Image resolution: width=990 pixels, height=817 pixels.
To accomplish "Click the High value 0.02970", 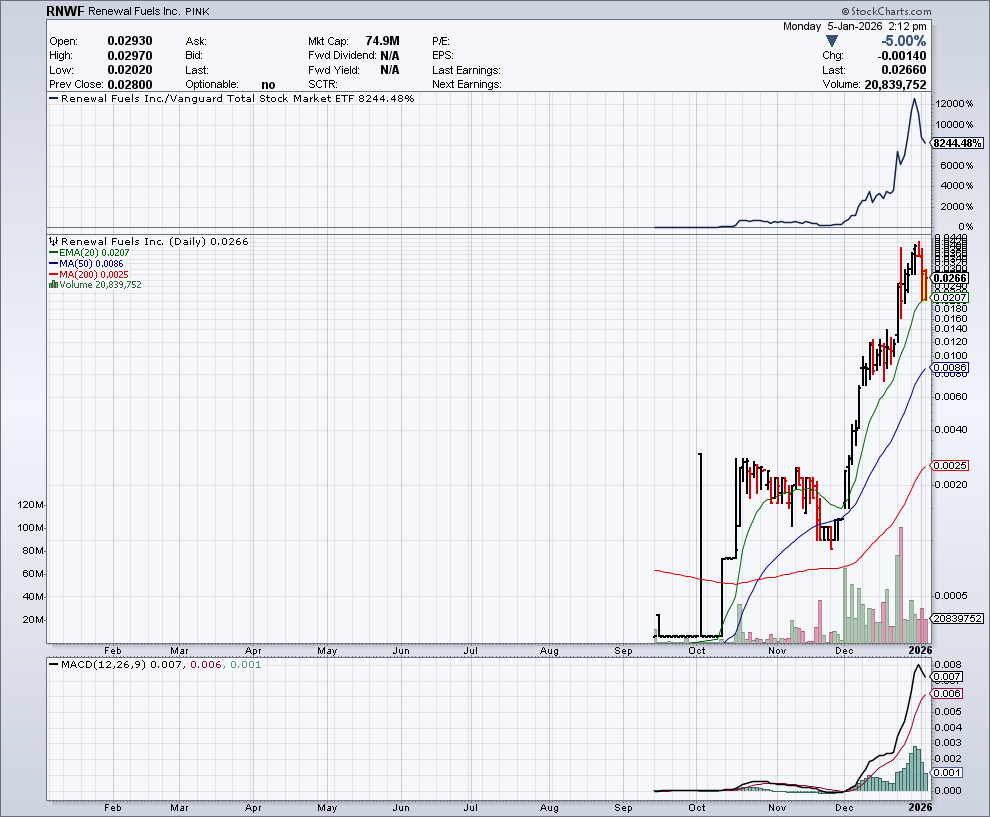I will (x=129, y=56).
